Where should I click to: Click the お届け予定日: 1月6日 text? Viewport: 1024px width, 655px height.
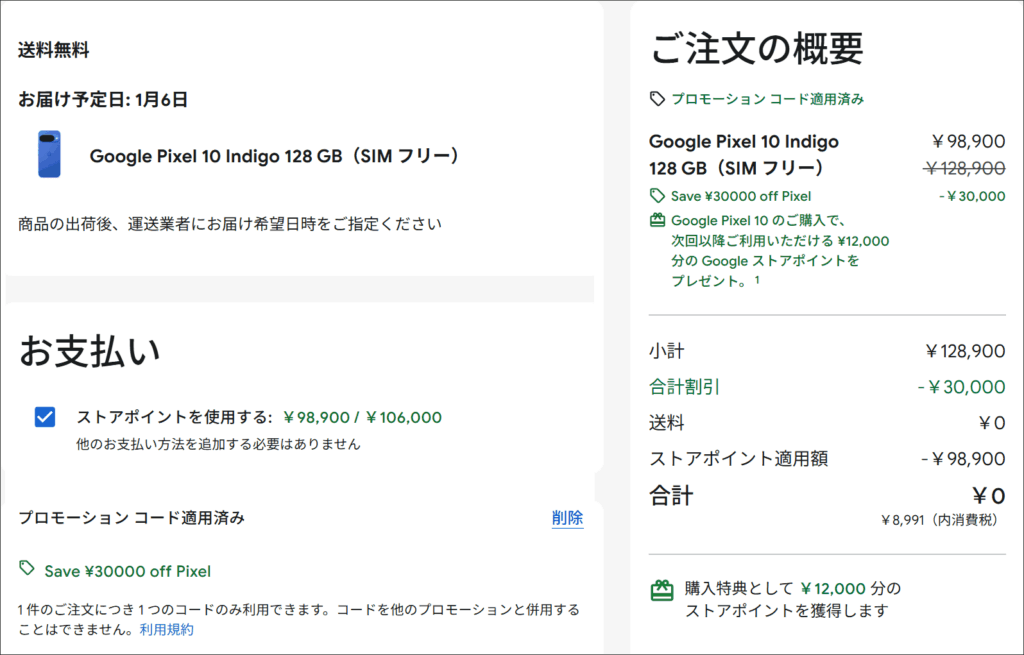tap(103, 99)
